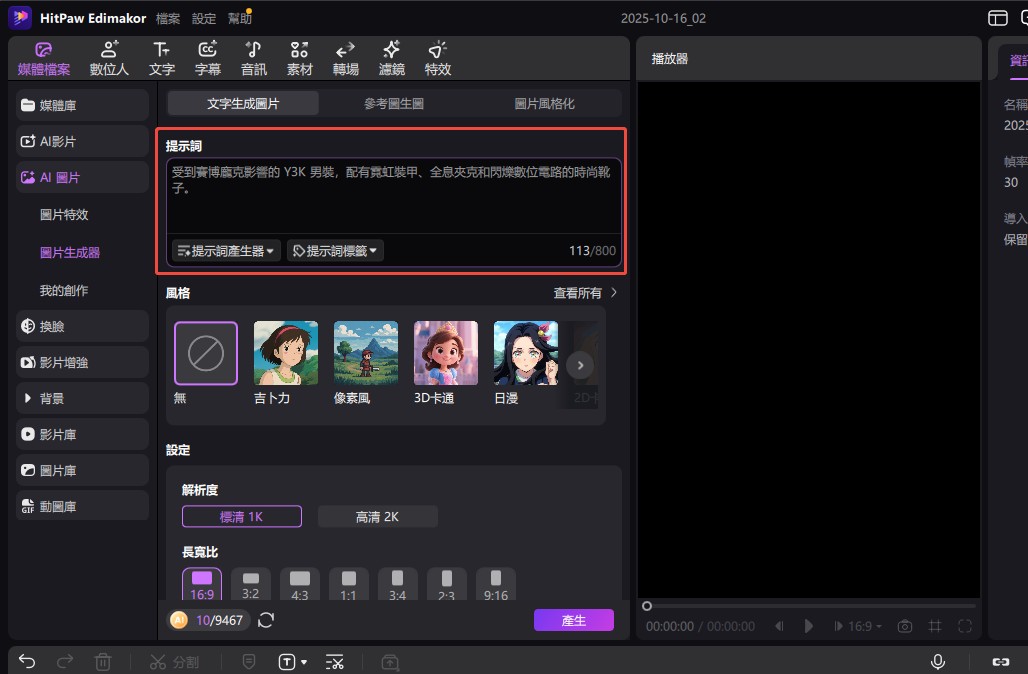
Task: Pick the 吉卜力 style thumbnail
Action: click(286, 353)
